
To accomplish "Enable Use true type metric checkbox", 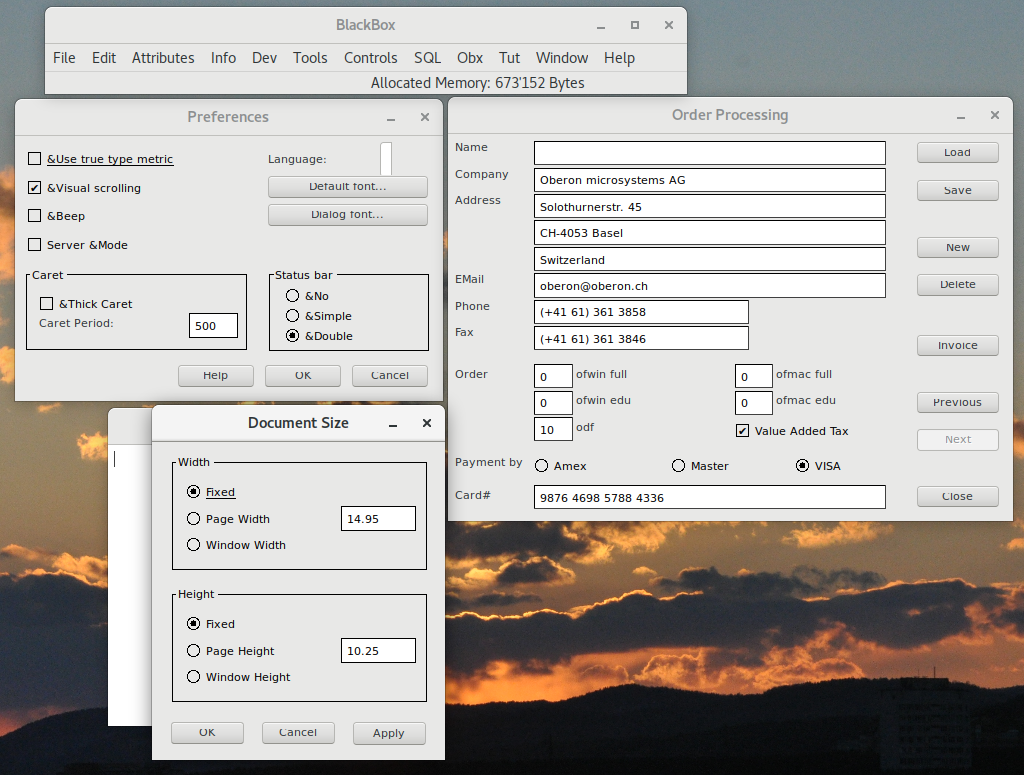I will tap(35, 159).
